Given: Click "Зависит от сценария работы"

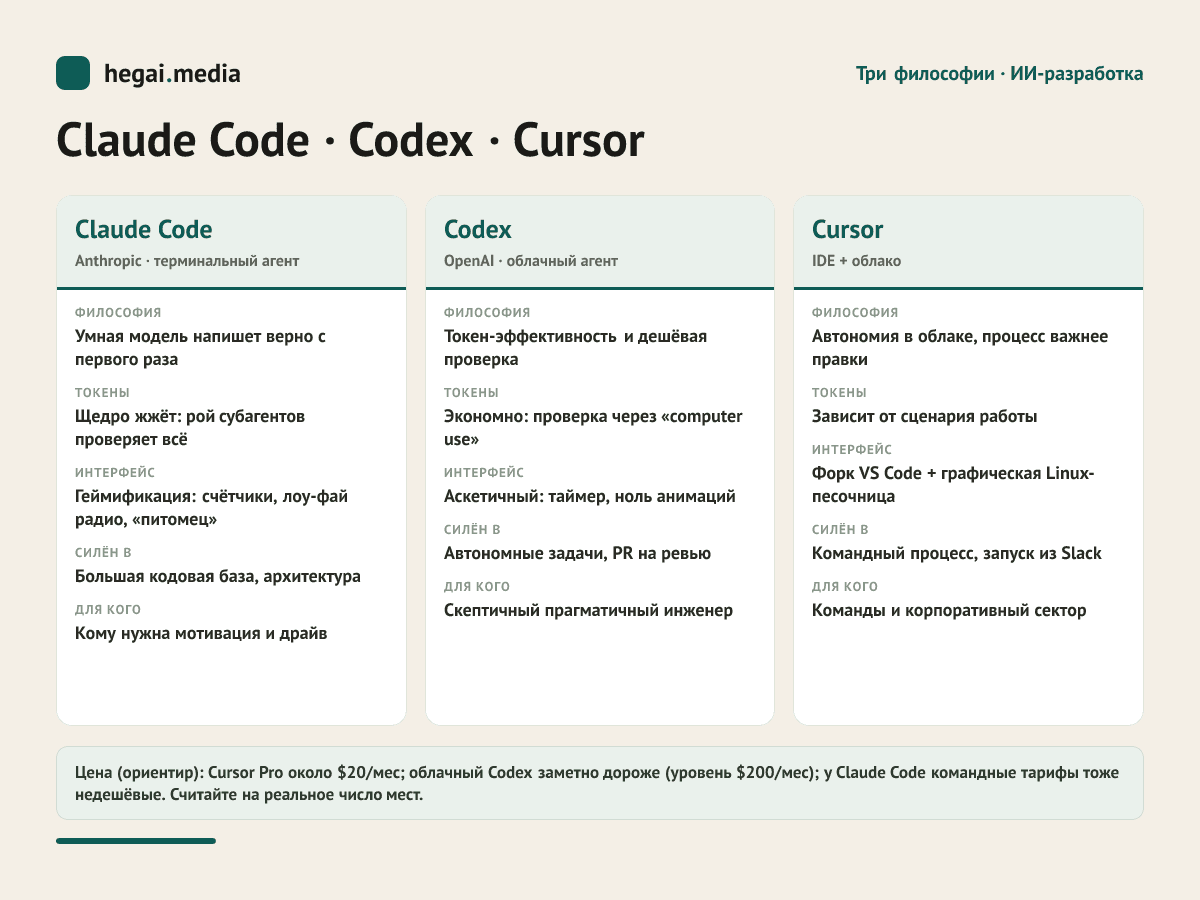Looking at the screenshot, I should pyautogui.click(x=925, y=417).
